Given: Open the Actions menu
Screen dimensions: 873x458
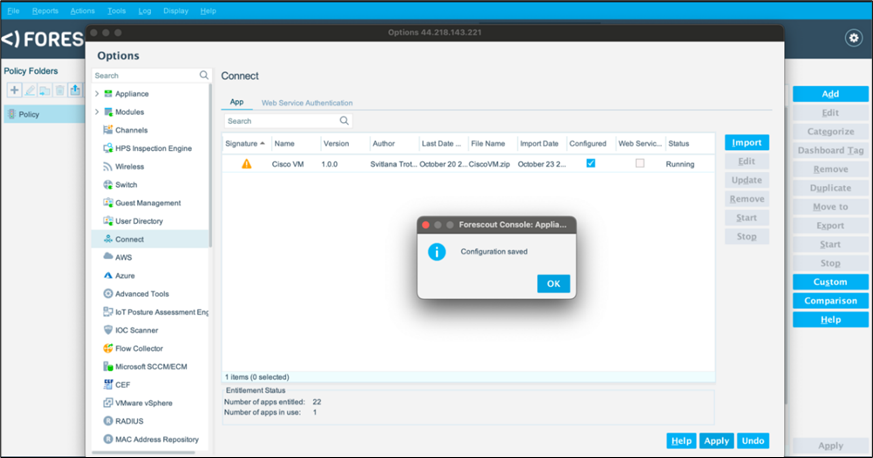Looking at the screenshot, I should pyautogui.click(x=82, y=11).
